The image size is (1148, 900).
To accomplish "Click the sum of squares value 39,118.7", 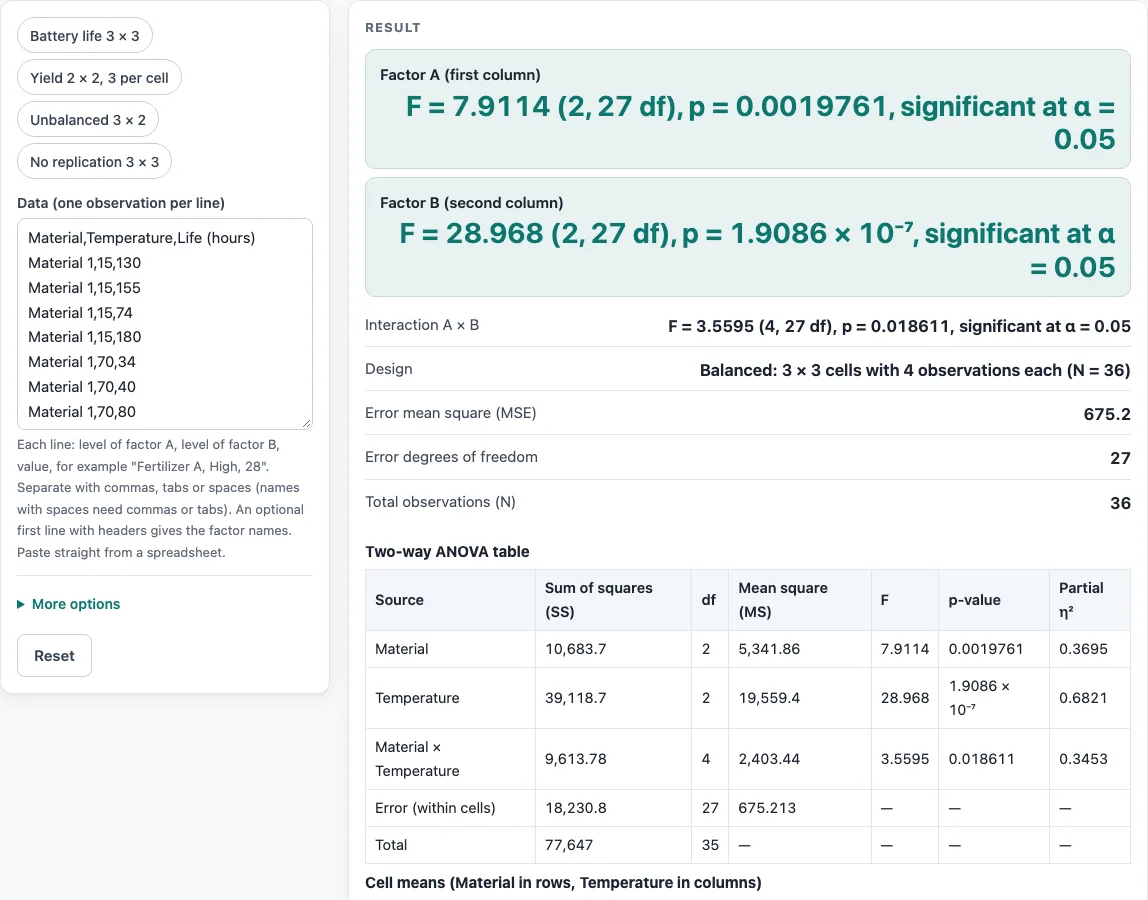I will point(575,698).
